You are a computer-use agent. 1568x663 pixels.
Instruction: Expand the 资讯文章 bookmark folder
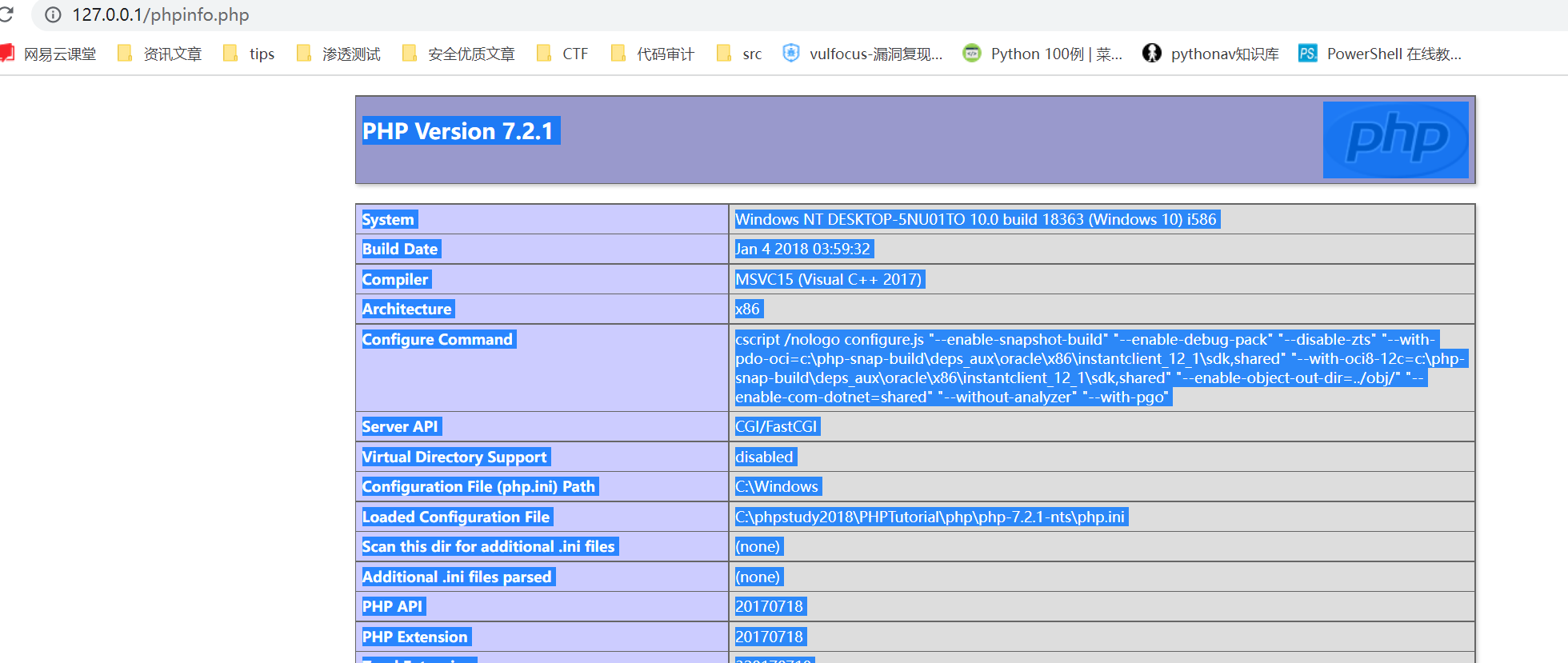click(x=160, y=54)
